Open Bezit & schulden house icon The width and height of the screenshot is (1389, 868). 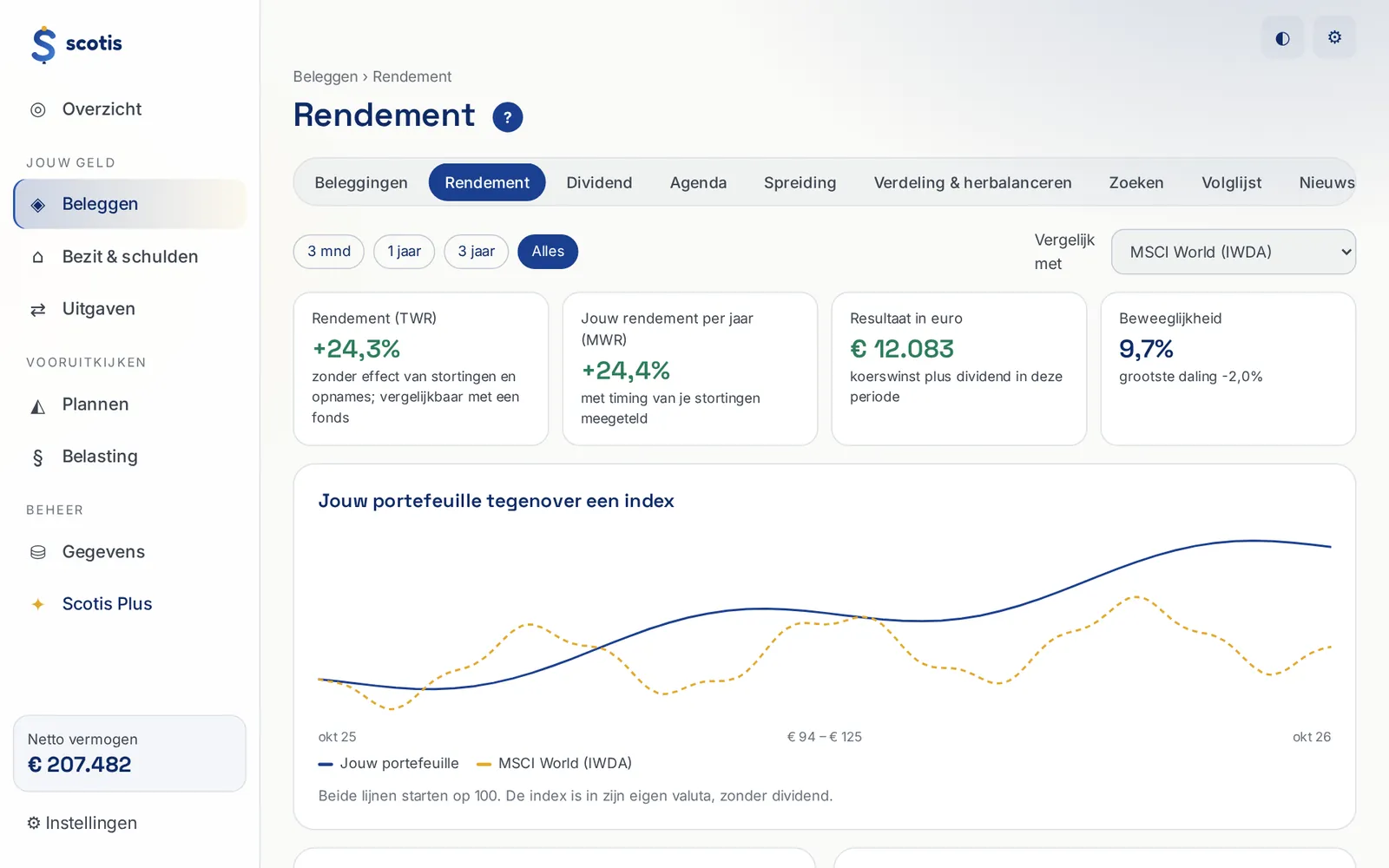(37, 257)
